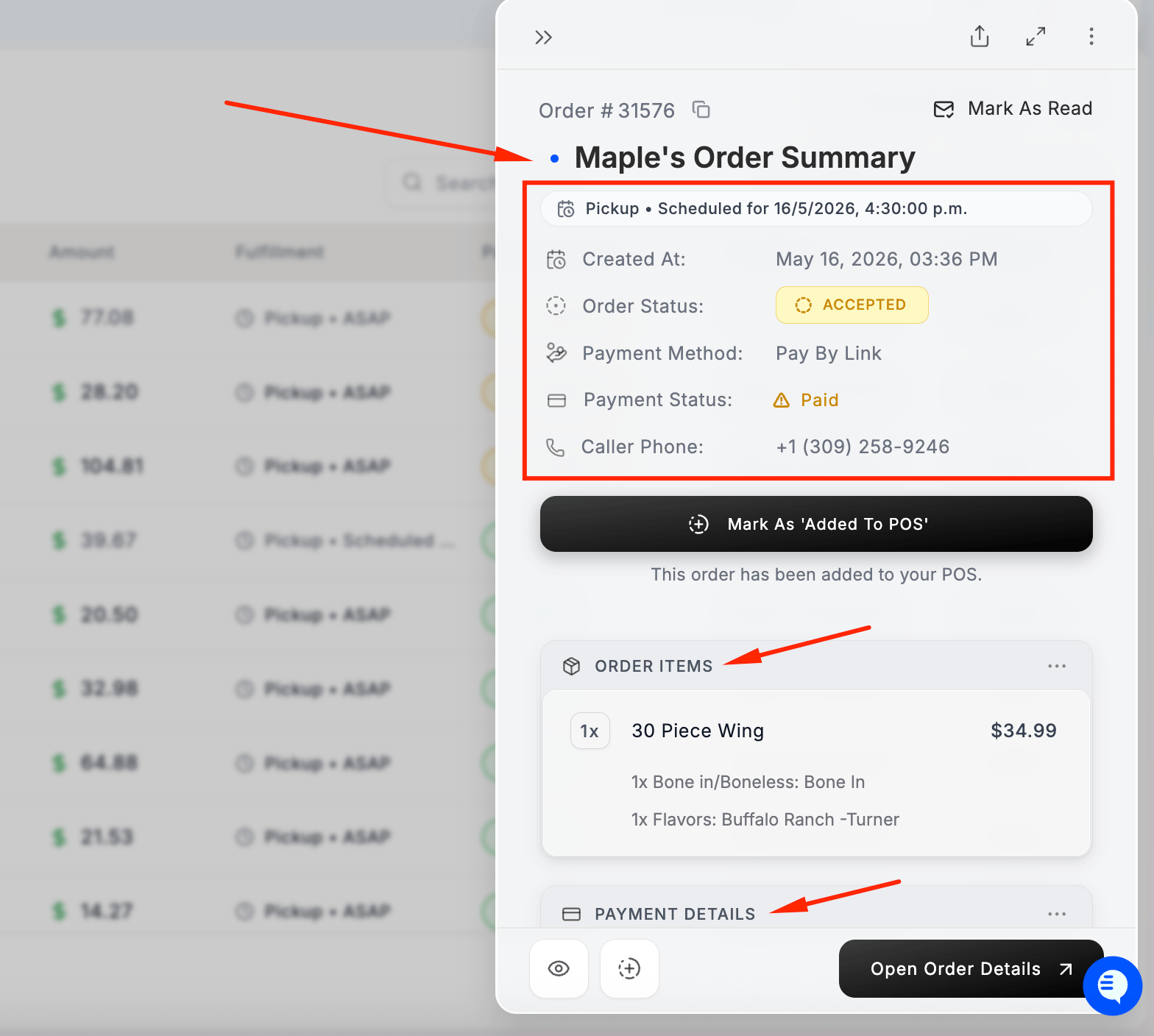This screenshot has width=1154, height=1036.
Task: Open the chat support bubble
Action: pos(1113,986)
